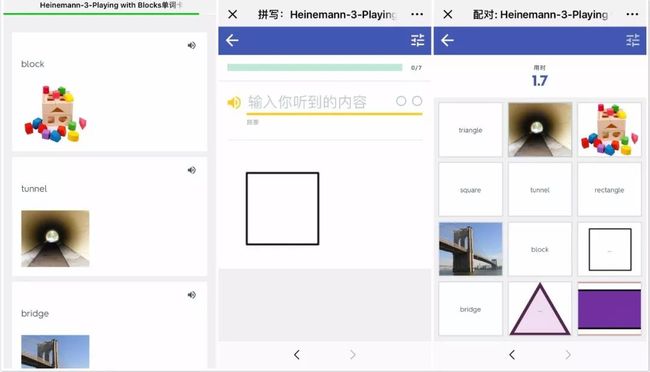This screenshot has width=650, height=372.
Task: Open the more menu on 拼写 screen
Action: click(417, 15)
